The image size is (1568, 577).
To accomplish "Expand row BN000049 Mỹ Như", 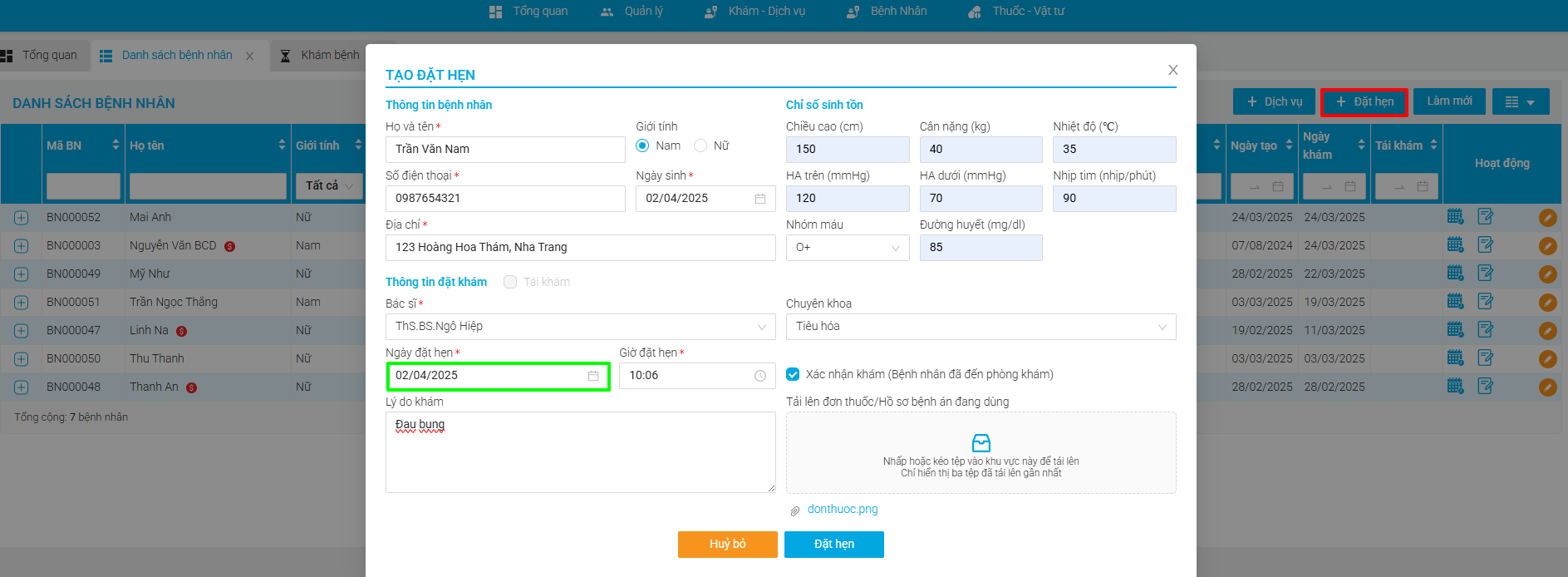I will pos(21,274).
